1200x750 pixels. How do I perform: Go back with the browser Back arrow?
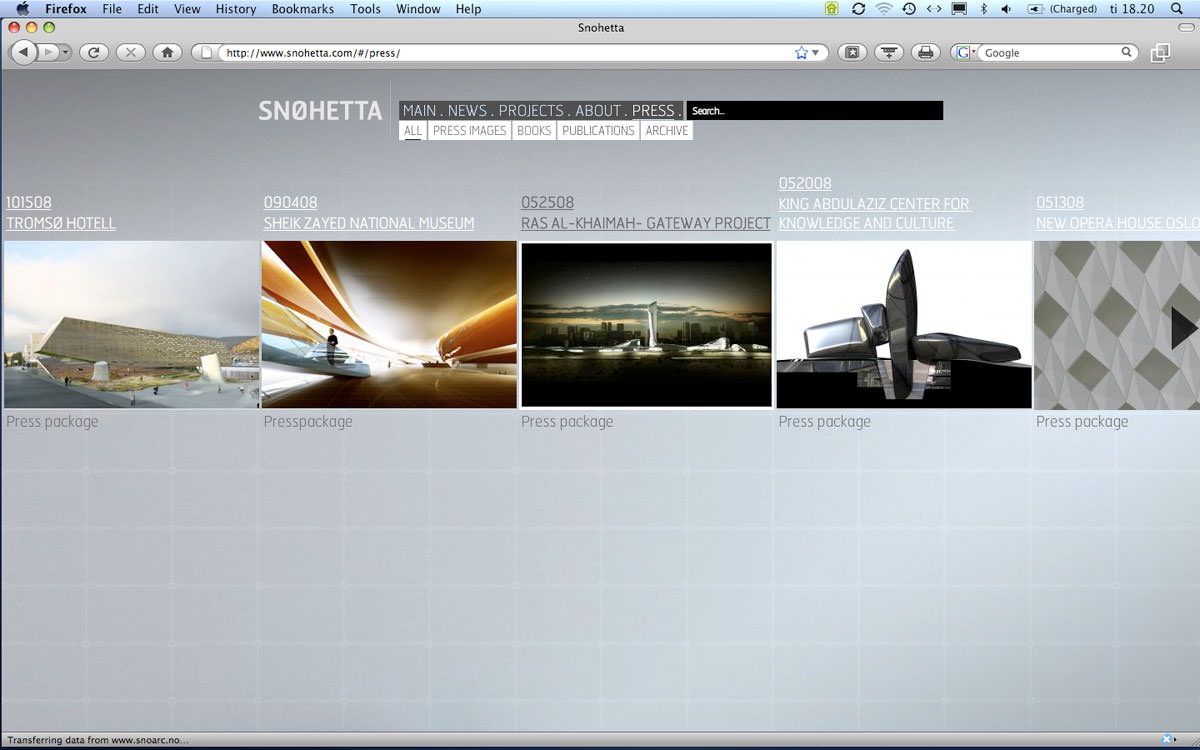[x=23, y=52]
